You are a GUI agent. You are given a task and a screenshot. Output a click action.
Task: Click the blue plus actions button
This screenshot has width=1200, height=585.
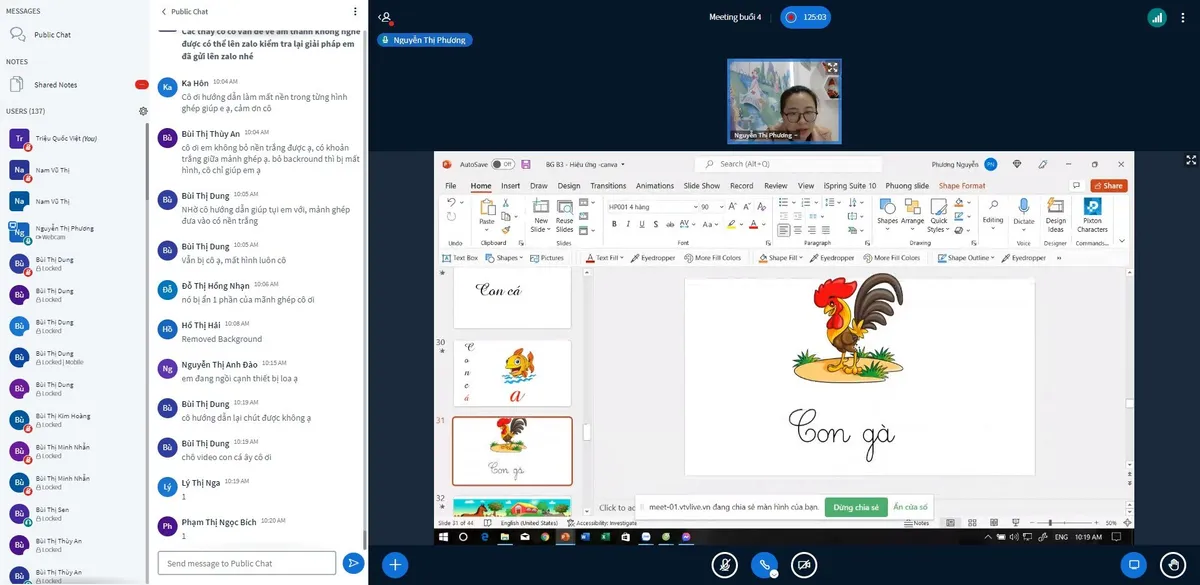(x=395, y=565)
